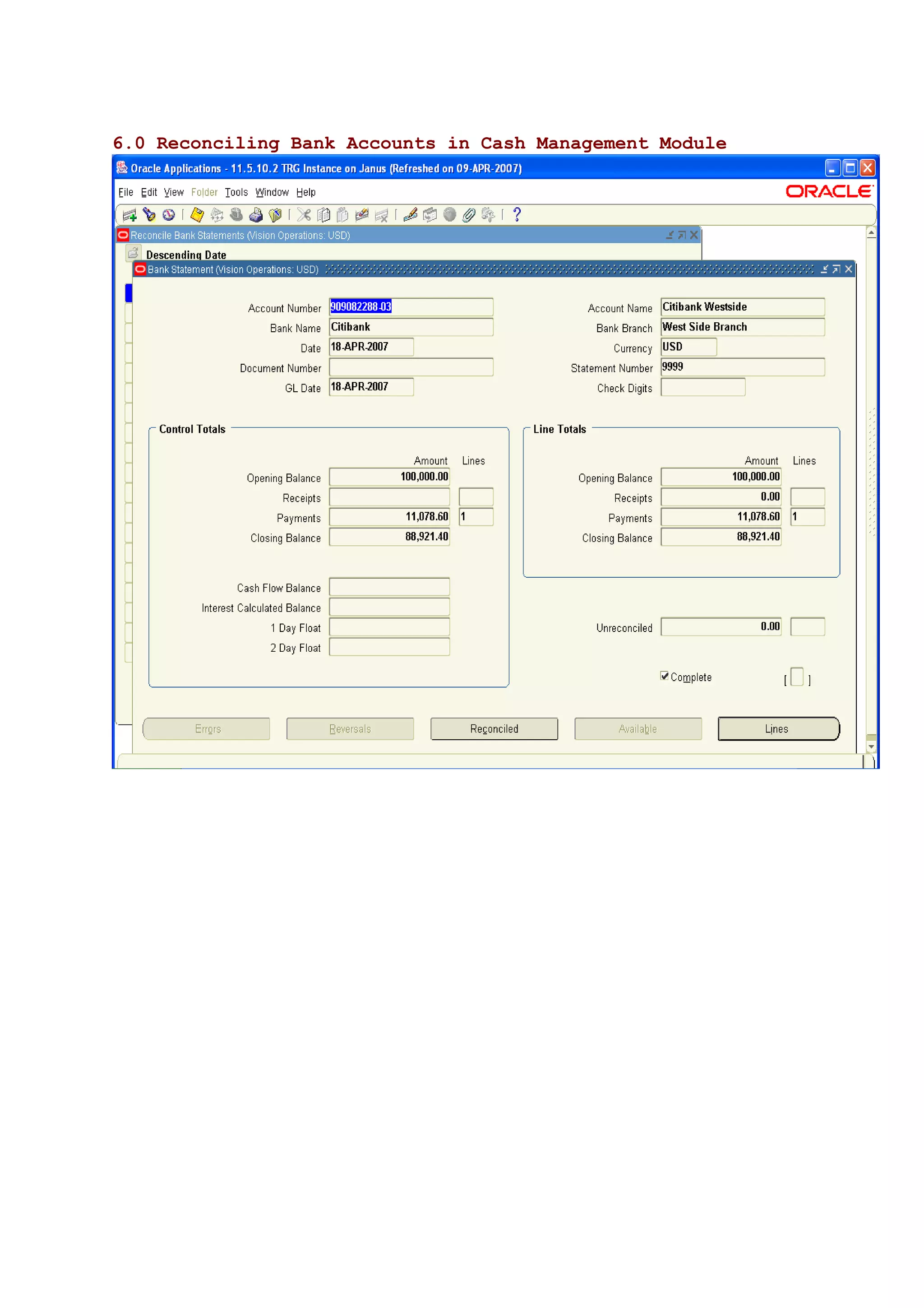The height and width of the screenshot is (1308, 924).
Task: Click the Copy toolbar icon
Action: (323, 215)
